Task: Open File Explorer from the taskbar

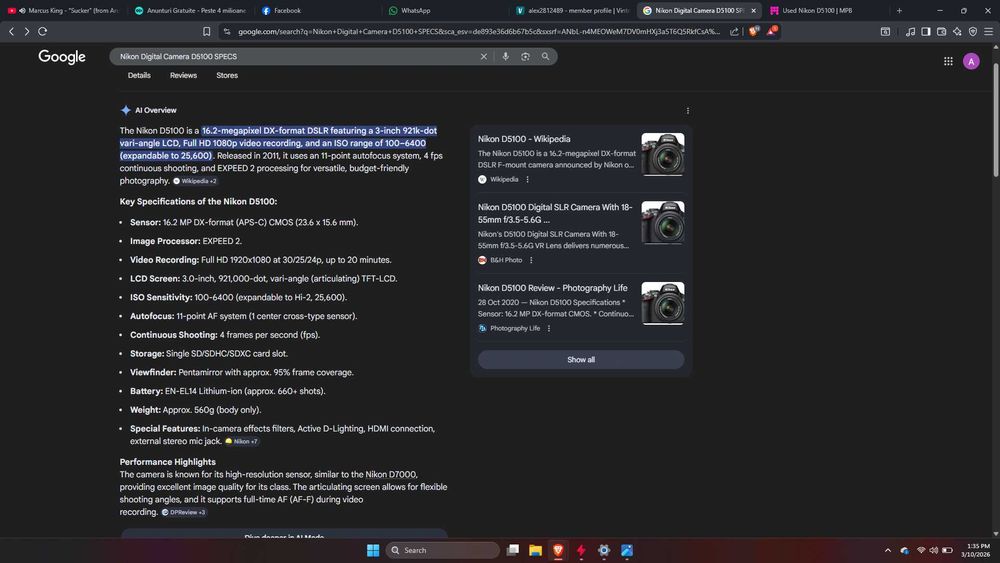Action: (536, 550)
